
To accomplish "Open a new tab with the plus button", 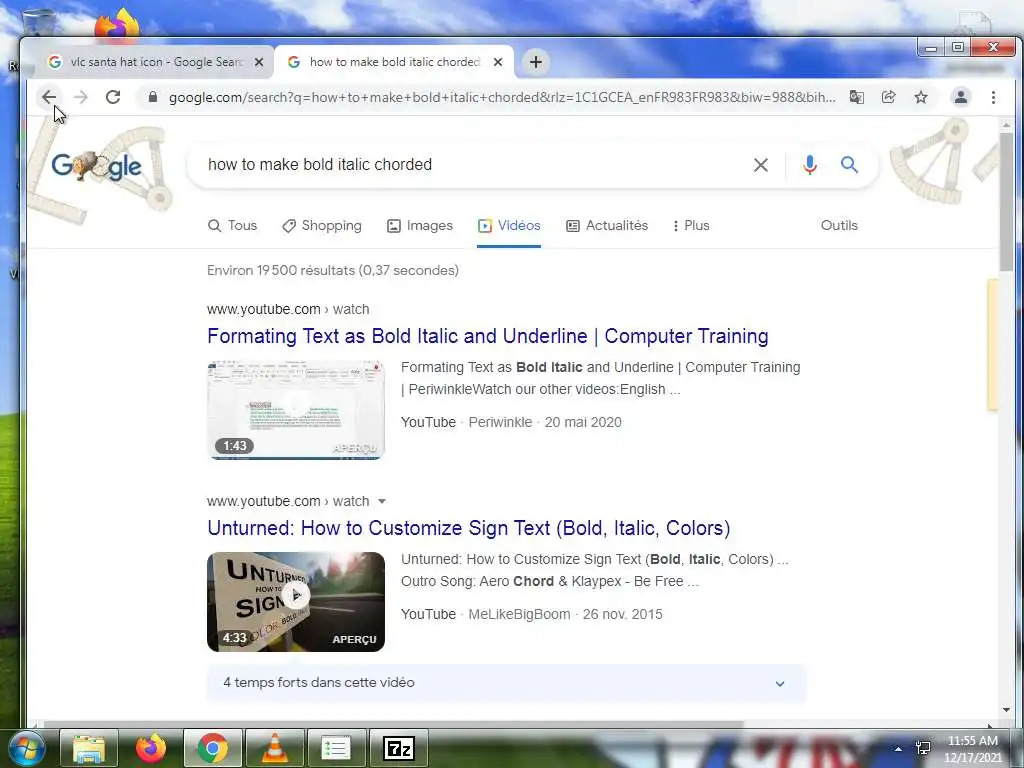I will tap(536, 62).
